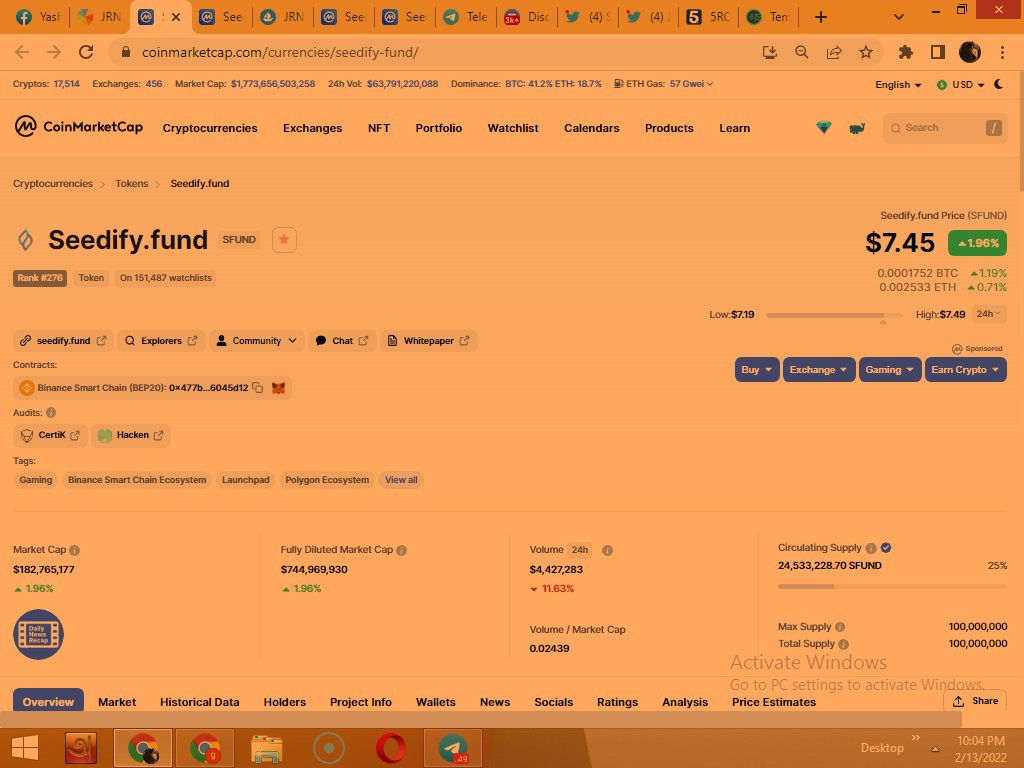Open the USD currency dropdown
This screenshot has height=768, width=1024.
(x=961, y=85)
